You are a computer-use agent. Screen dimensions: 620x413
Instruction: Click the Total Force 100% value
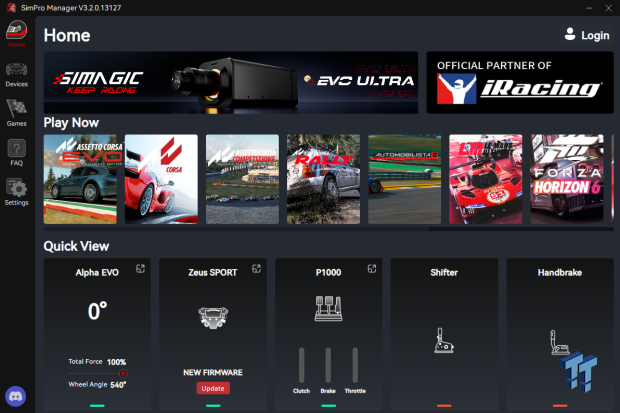tap(116, 362)
